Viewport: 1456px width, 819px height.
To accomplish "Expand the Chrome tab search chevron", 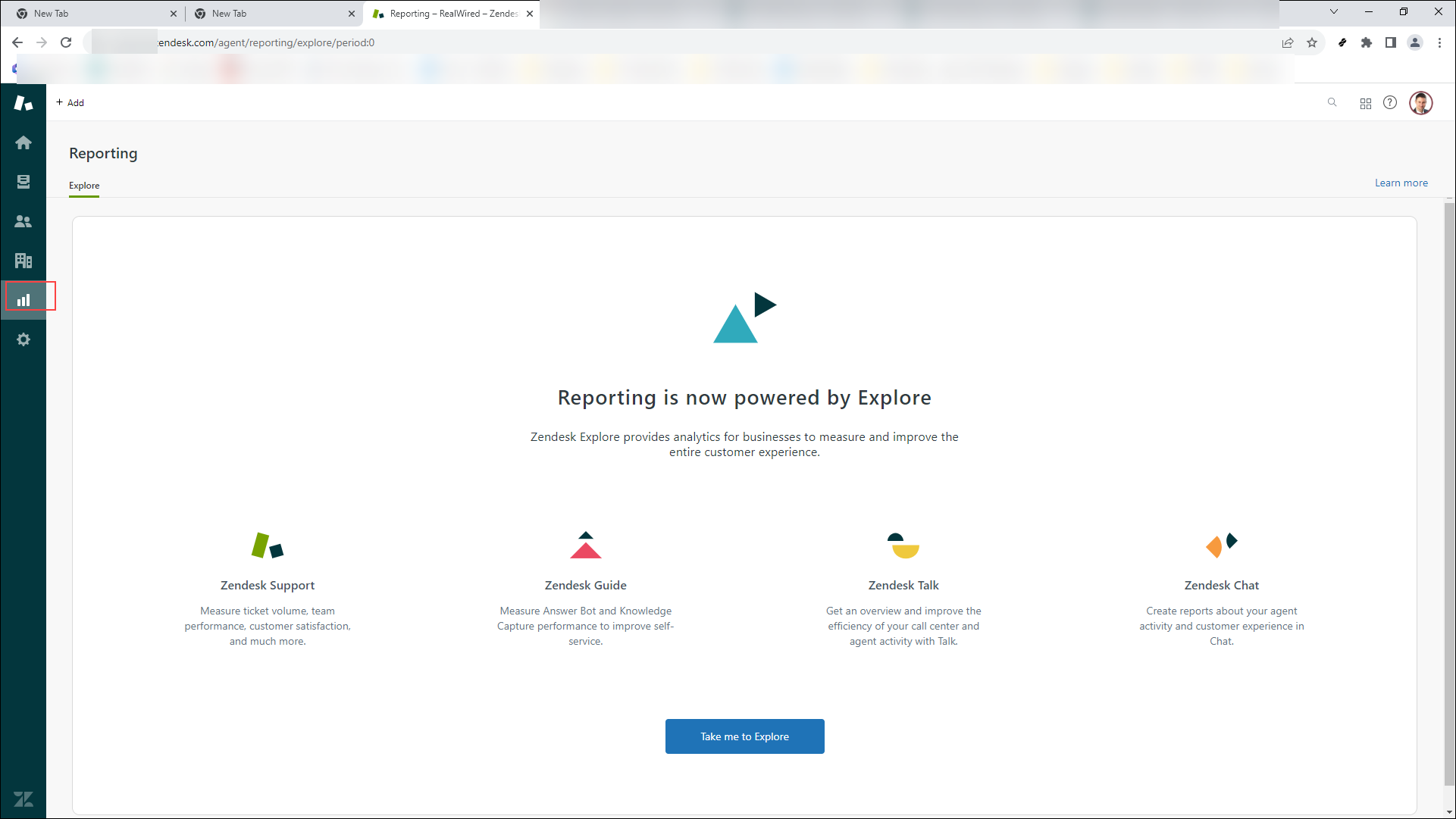I will [1333, 12].
